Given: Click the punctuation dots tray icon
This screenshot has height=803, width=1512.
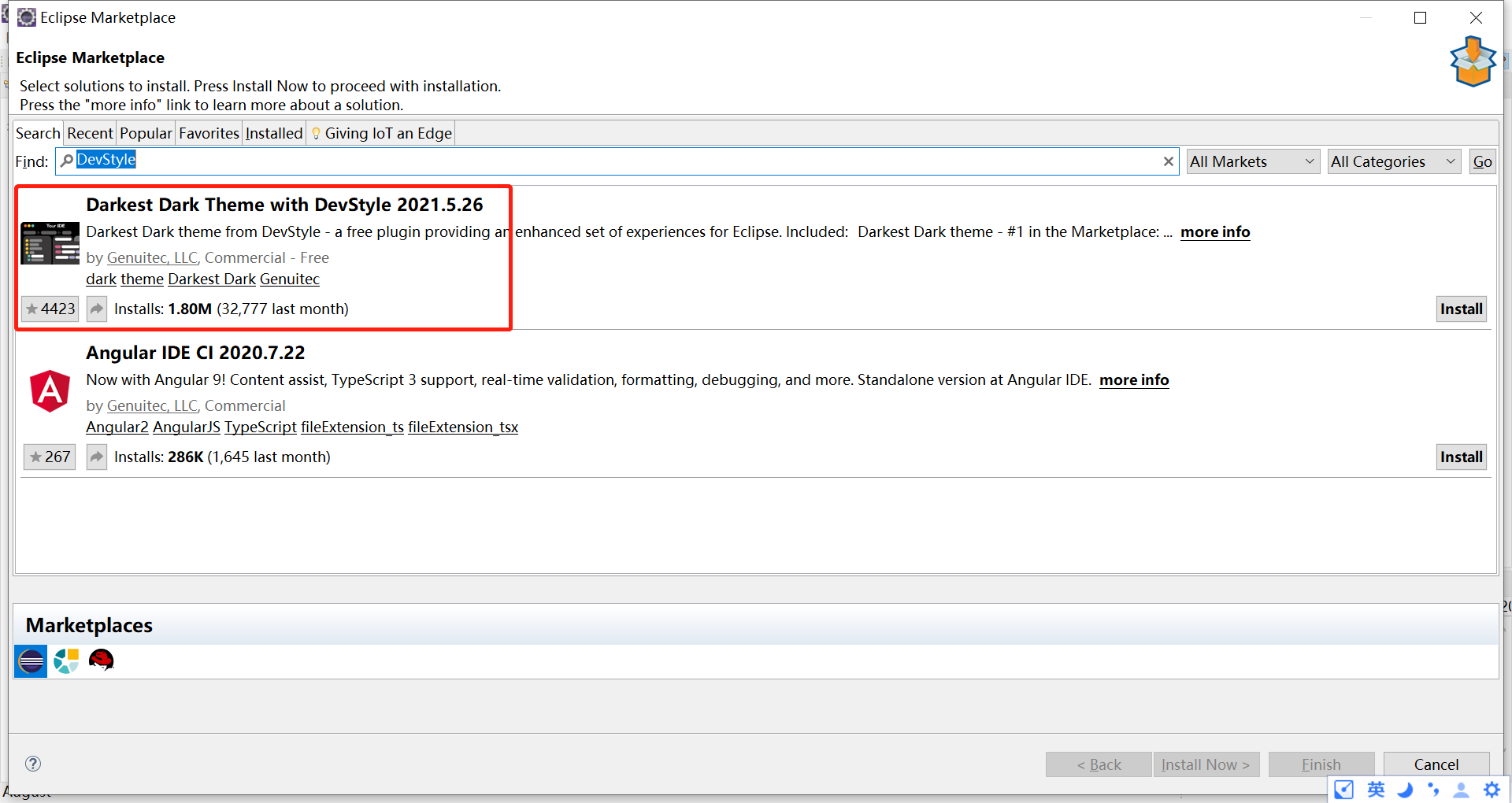Looking at the screenshot, I should (x=1433, y=789).
